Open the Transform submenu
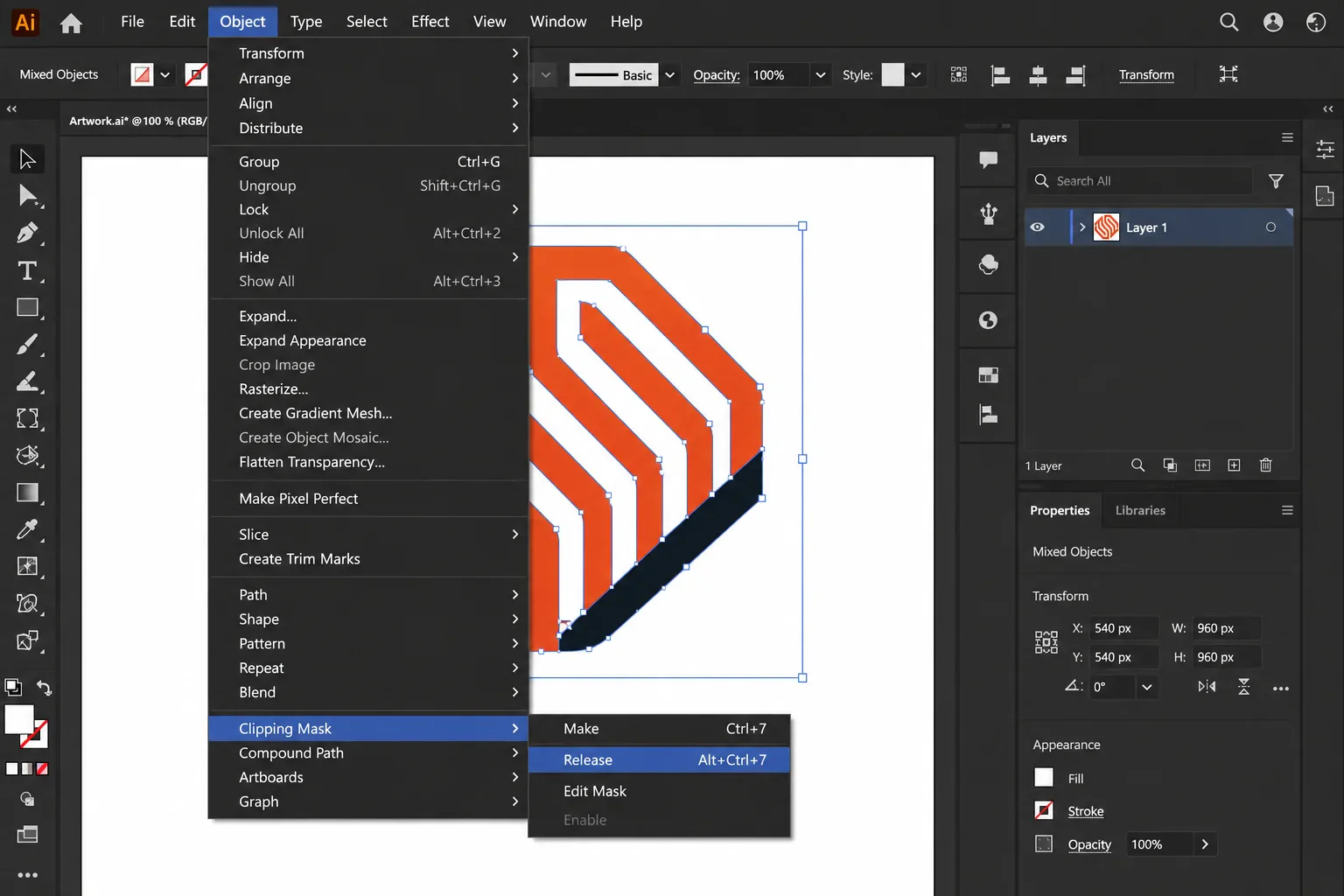Image resolution: width=1344 pixels, height=896 pixels. [368, 53]
